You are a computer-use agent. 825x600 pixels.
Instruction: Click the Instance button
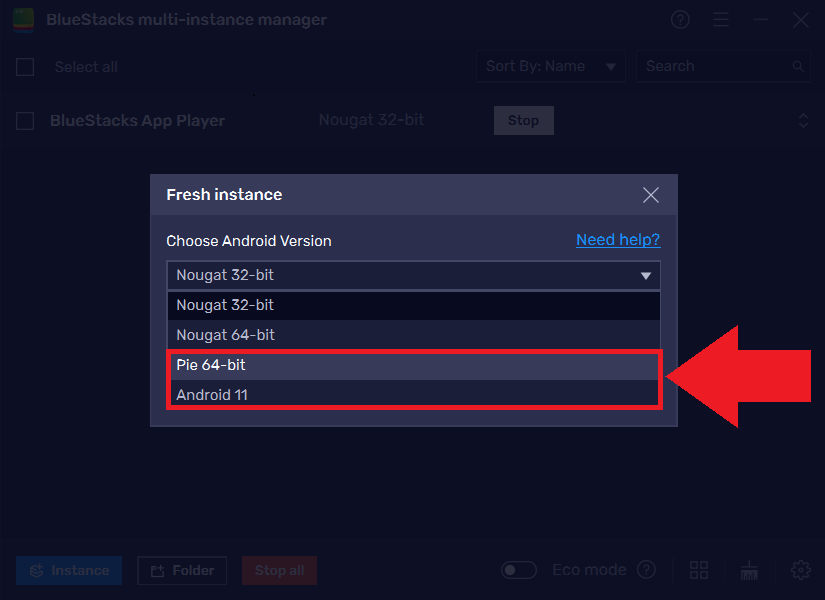[69, 571]
